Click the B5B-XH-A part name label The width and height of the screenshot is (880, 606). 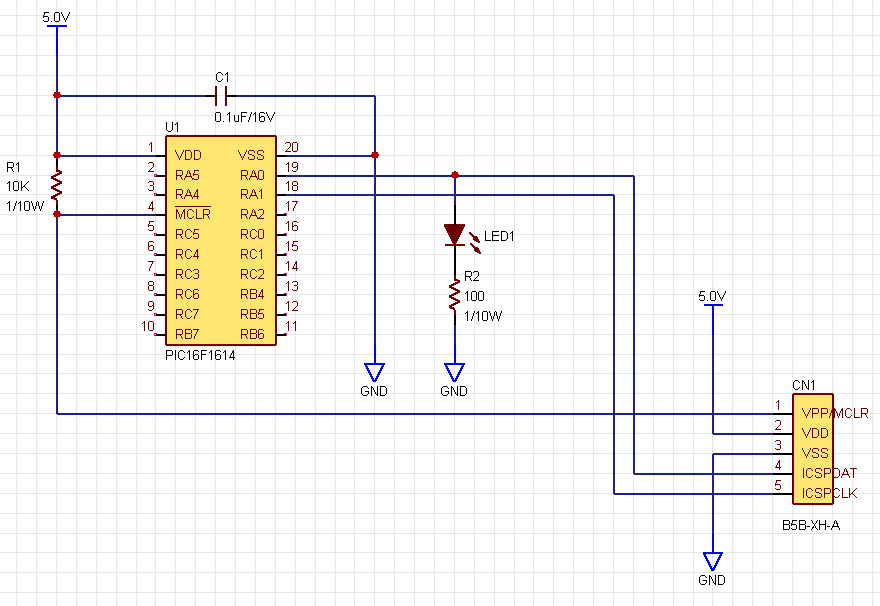[810, 524]
